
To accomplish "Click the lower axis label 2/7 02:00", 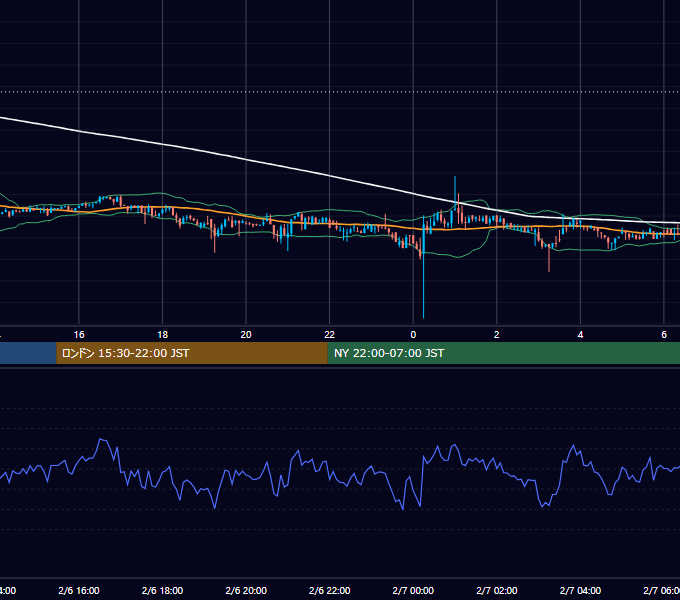I will click(497, 590).
